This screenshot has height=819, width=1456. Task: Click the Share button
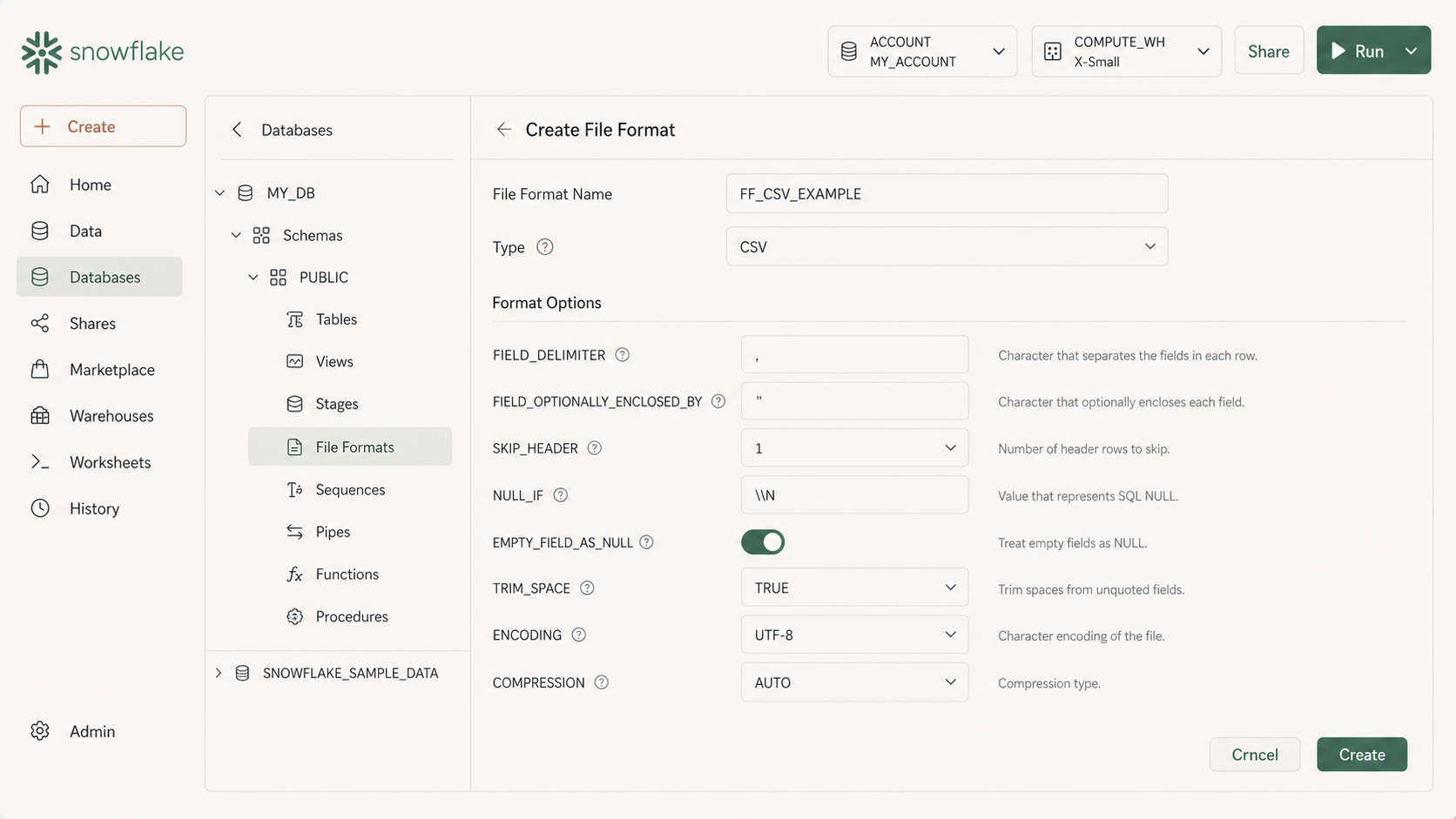(x=1269, y=51)
